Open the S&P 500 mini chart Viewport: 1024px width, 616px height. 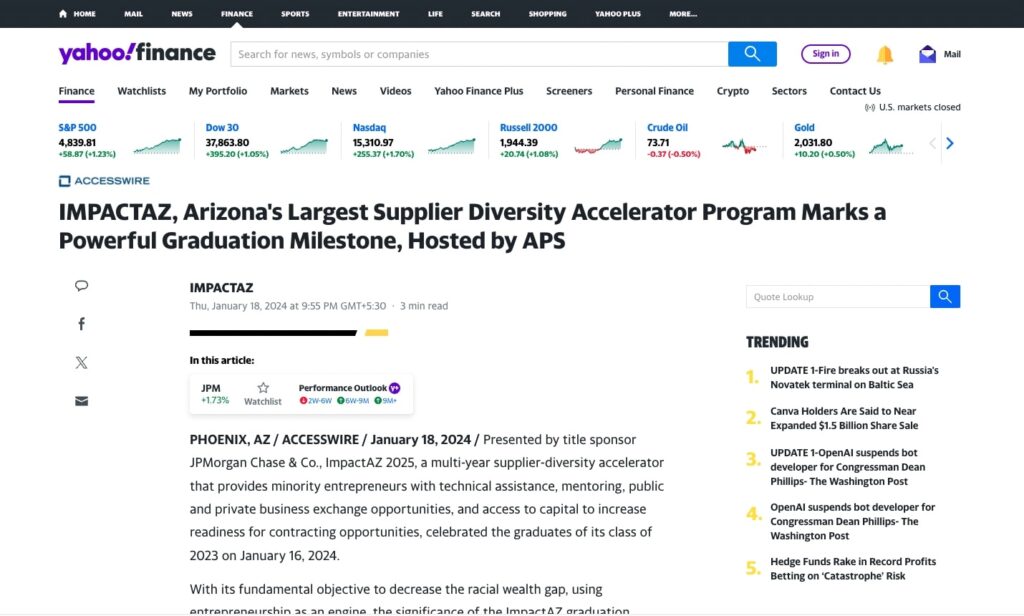click(157, 146)
